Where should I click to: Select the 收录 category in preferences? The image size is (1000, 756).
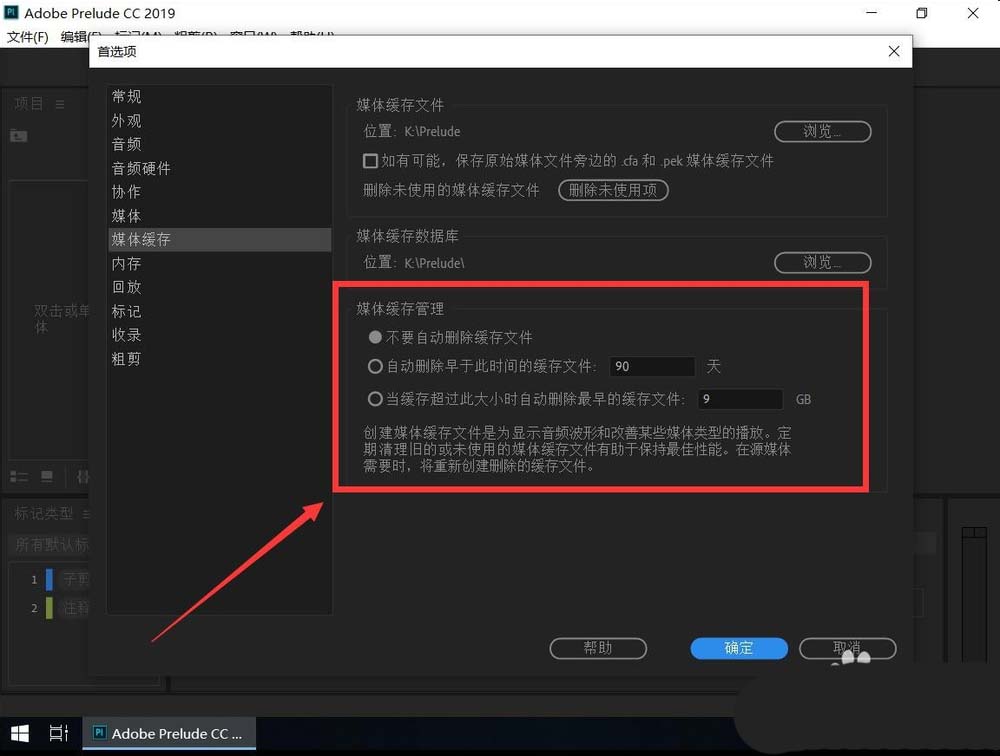127,335
